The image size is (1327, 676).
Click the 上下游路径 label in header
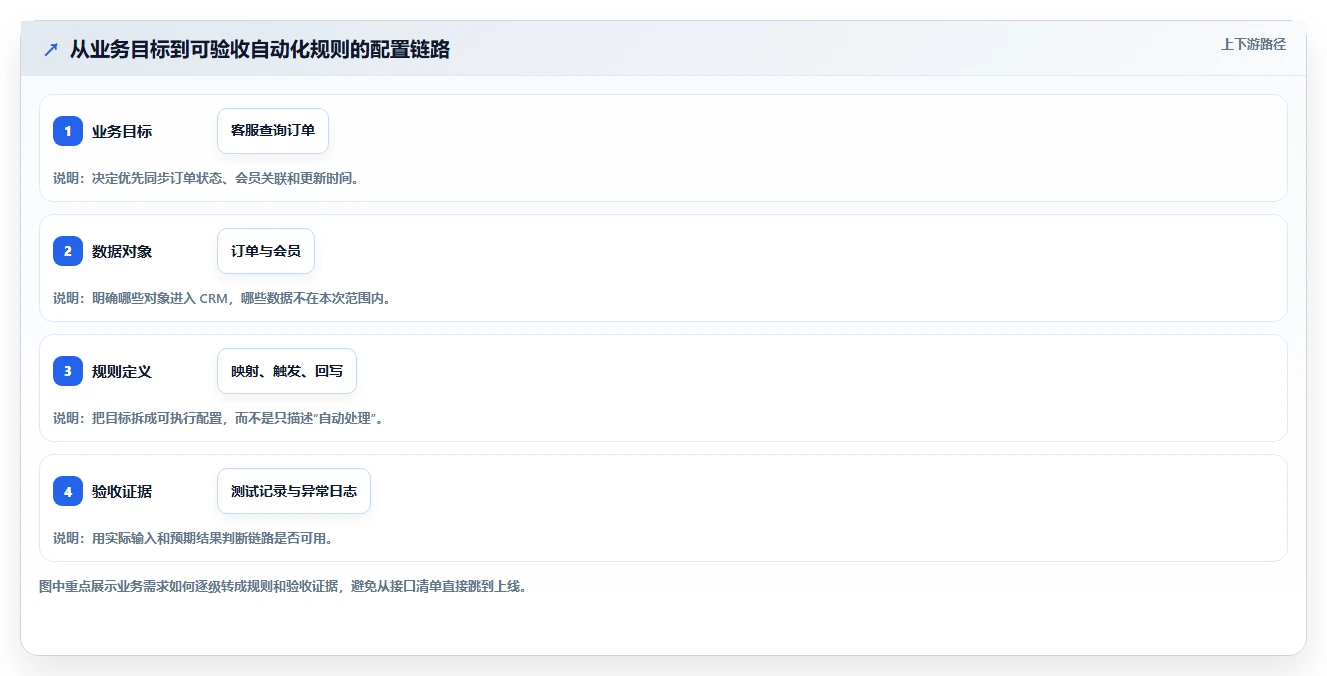1253,45
